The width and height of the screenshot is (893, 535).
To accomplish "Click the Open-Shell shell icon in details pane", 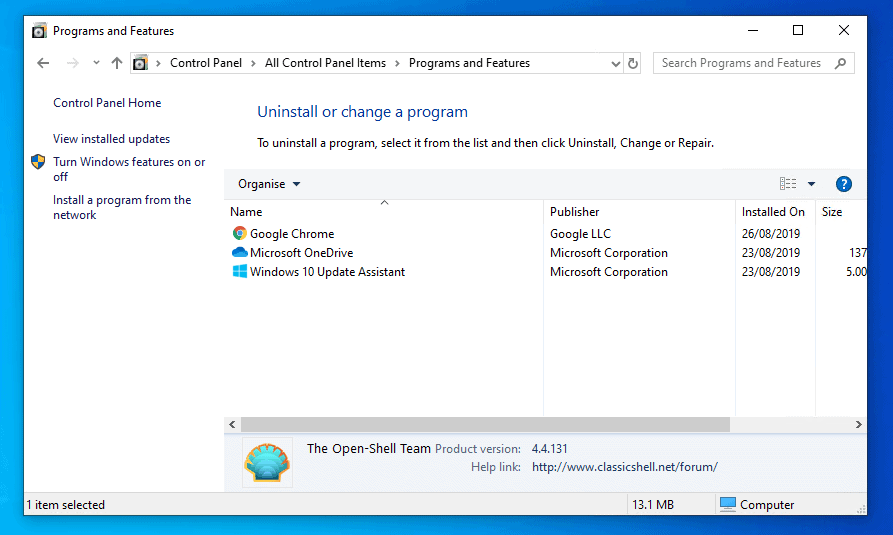I will (x=268, y=462).
